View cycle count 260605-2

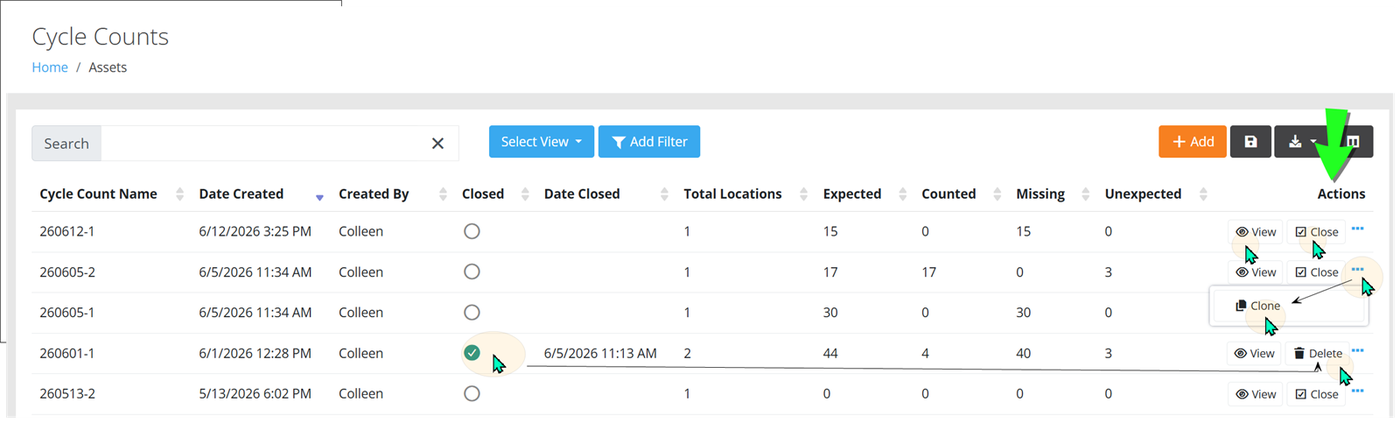point(1256,272)
